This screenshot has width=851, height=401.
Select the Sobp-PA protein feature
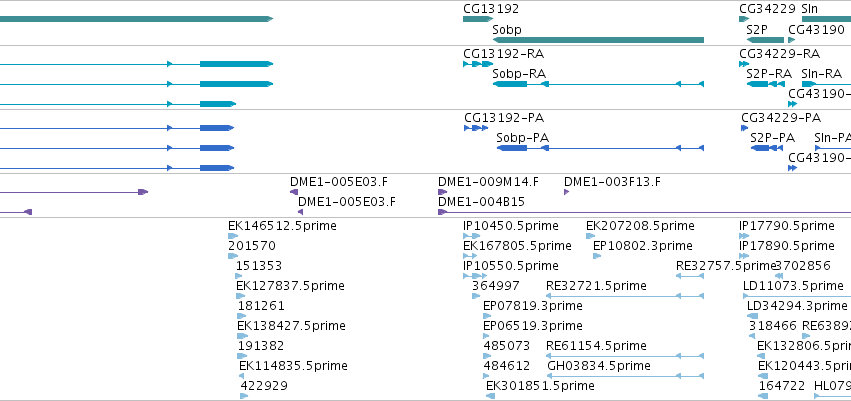[600, 148]
